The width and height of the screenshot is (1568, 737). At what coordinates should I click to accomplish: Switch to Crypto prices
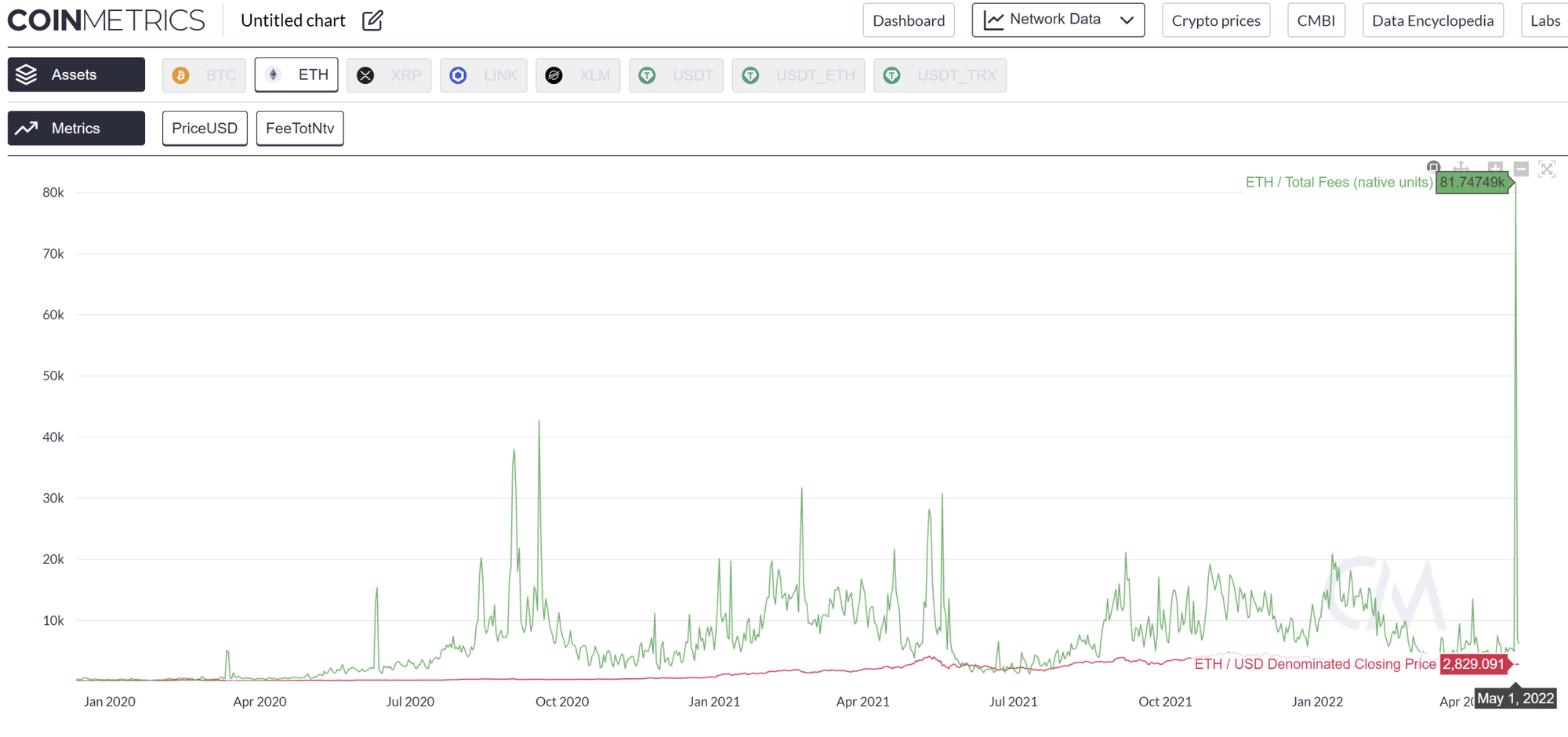[x=1215, y=20]
